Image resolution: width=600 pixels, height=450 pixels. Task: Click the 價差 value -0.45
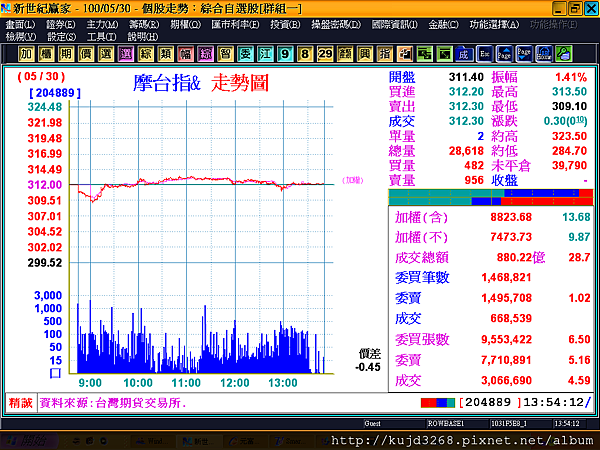(368, 367)
